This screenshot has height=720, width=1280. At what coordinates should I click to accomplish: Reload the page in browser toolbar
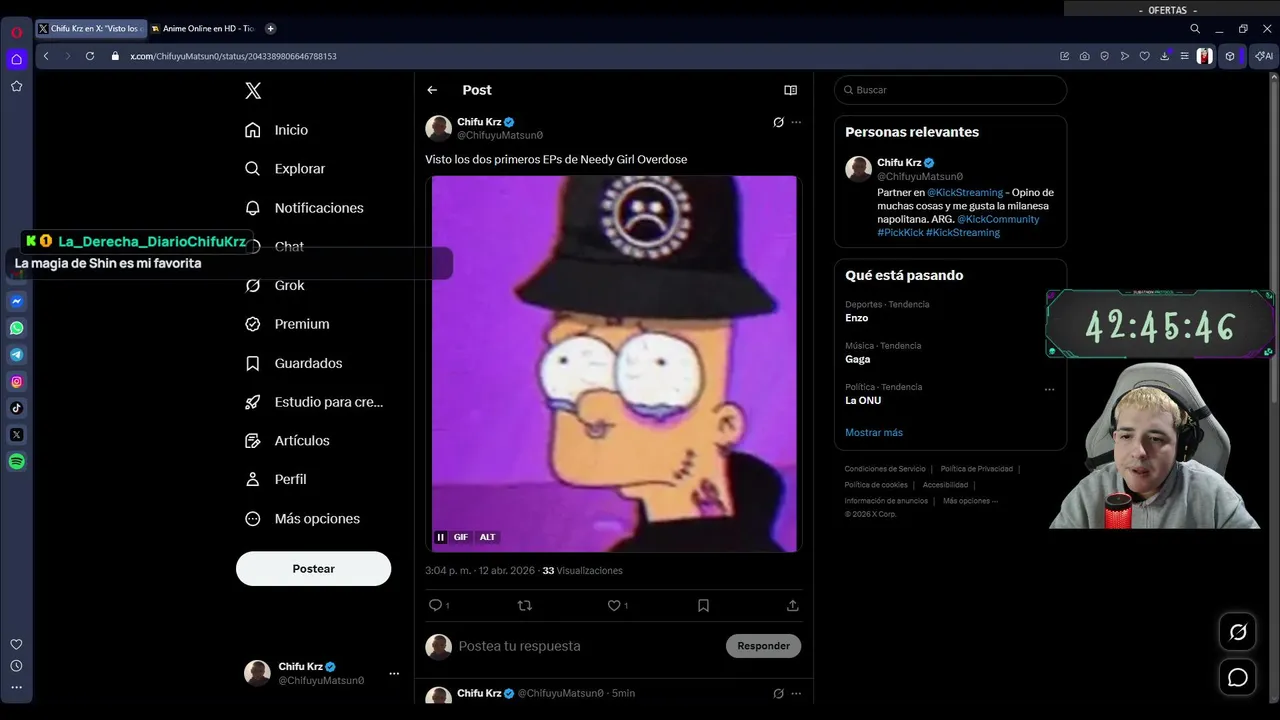(90, 56)
